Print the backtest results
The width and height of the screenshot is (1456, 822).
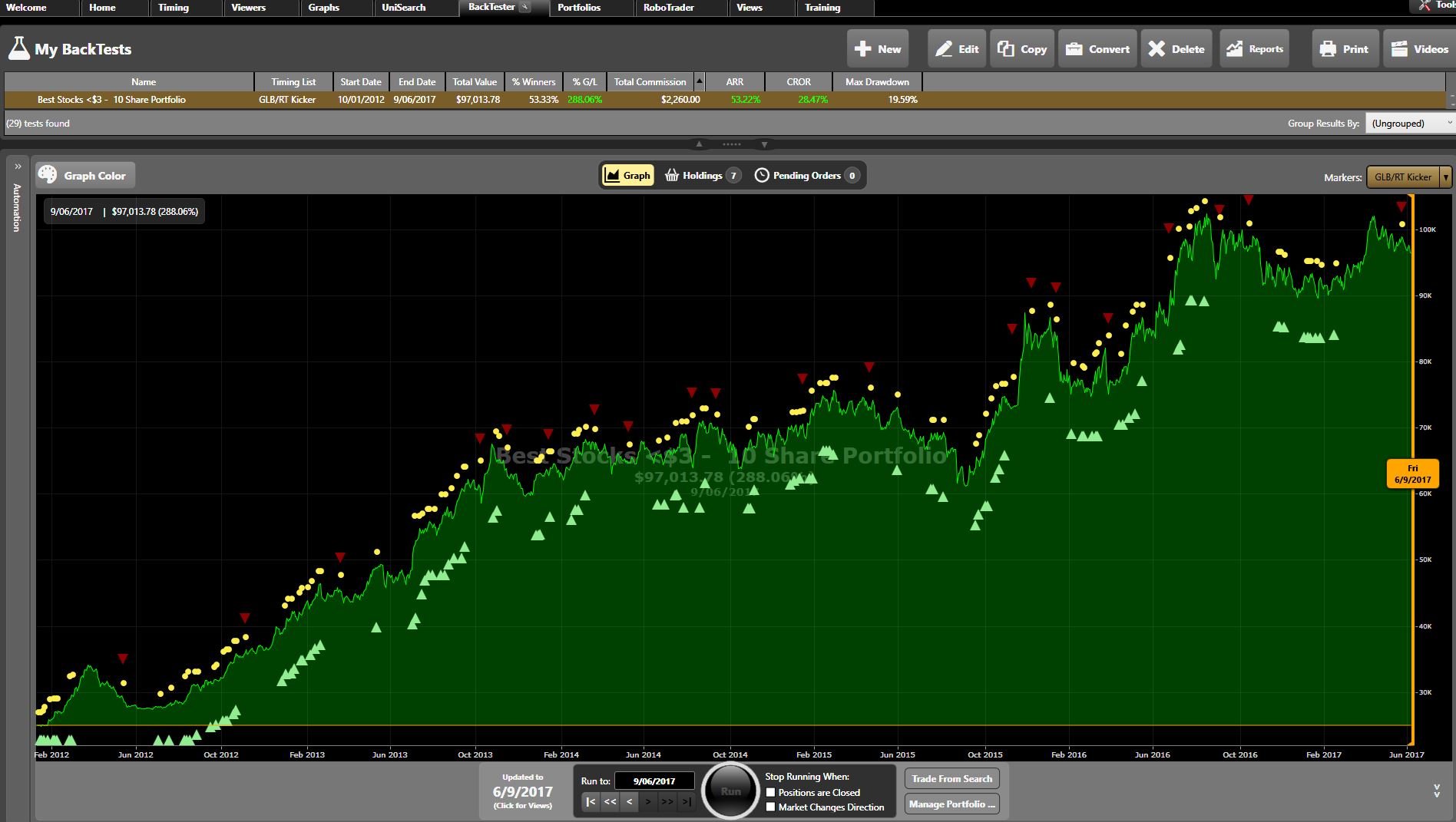click(x=1344, y=48)
